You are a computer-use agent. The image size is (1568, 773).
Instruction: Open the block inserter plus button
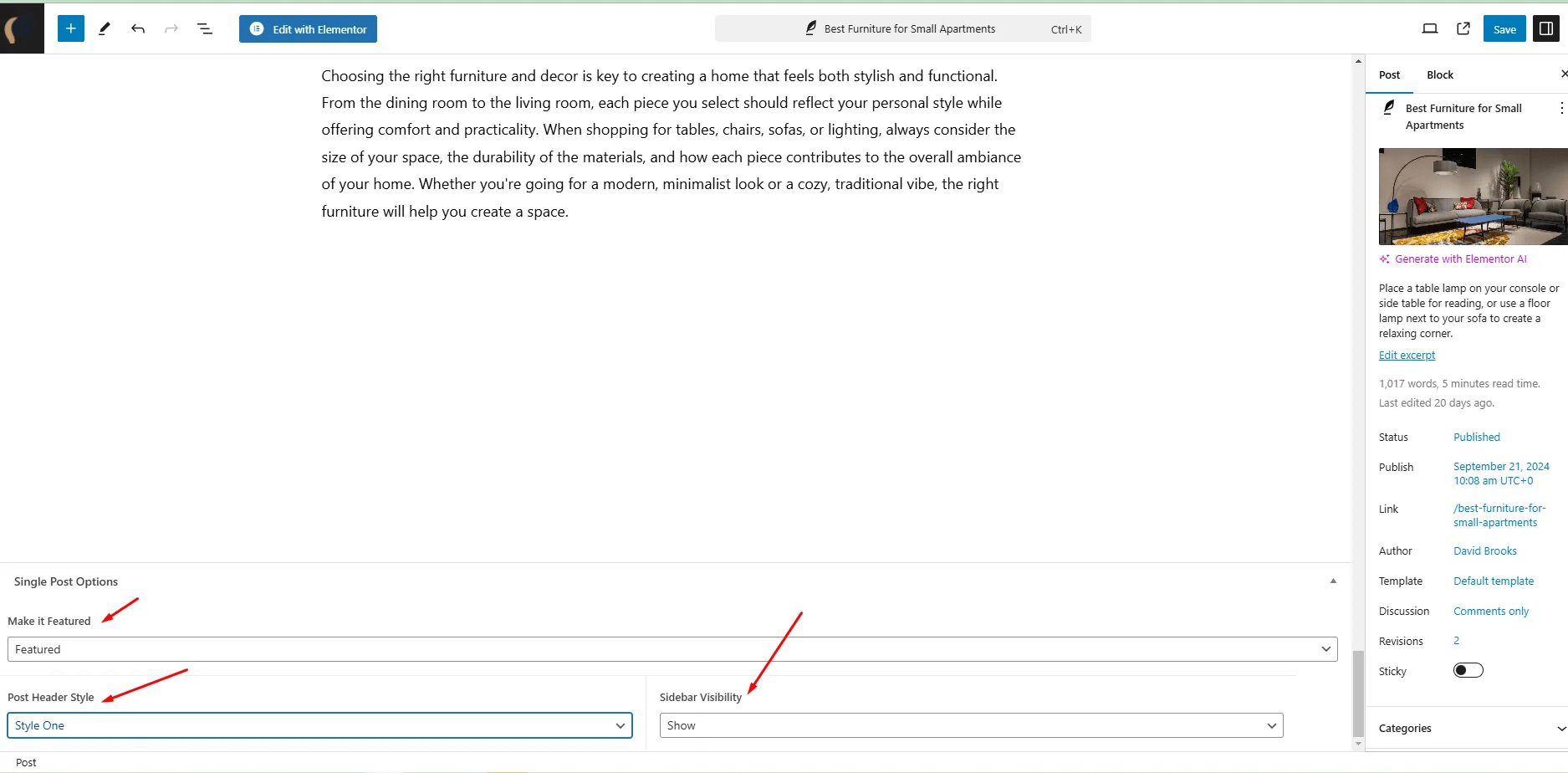click(x=71, y=28)
